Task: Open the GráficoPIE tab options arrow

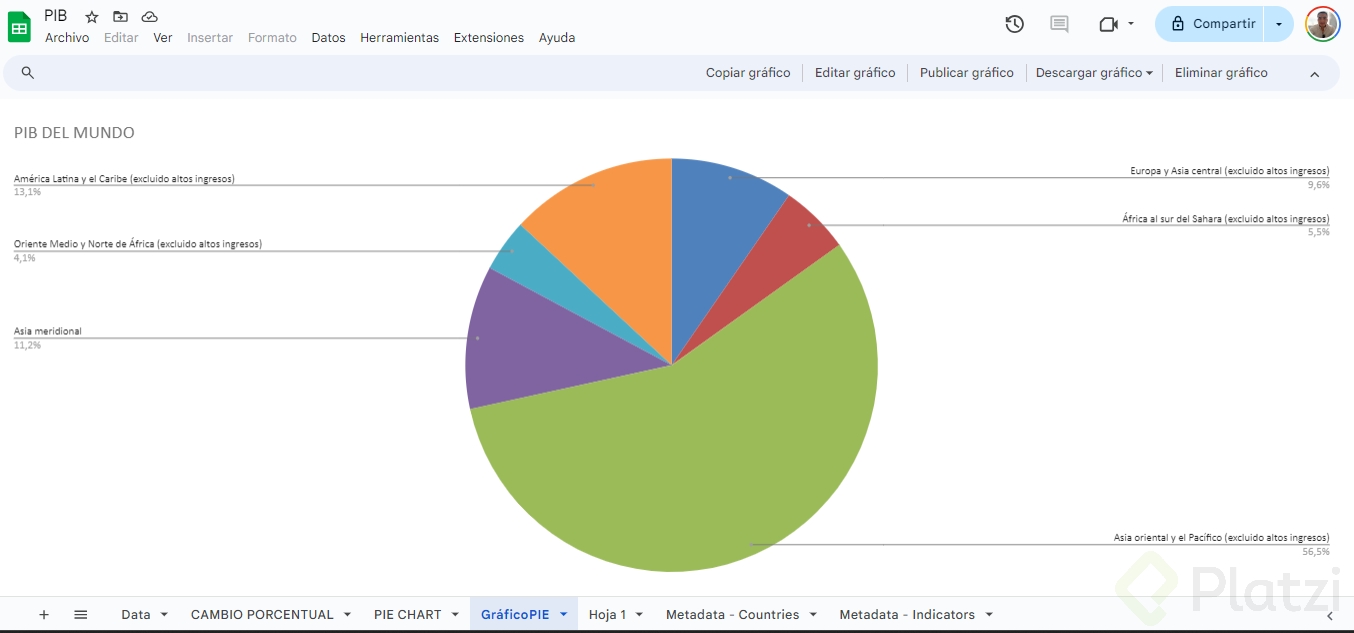Action: pos(563,615)
